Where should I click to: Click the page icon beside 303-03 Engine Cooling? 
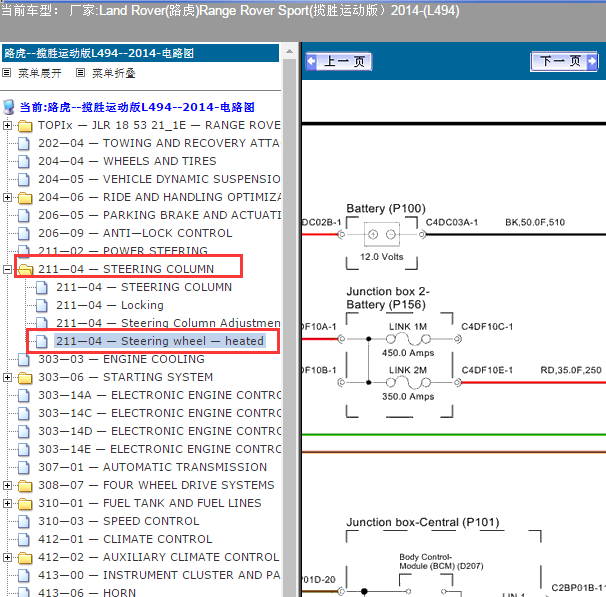pyautogui.click(x=24, y=359)
